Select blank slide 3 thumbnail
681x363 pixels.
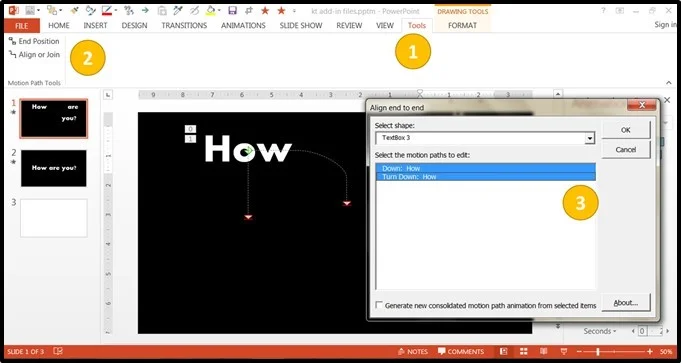click(54, 218)
